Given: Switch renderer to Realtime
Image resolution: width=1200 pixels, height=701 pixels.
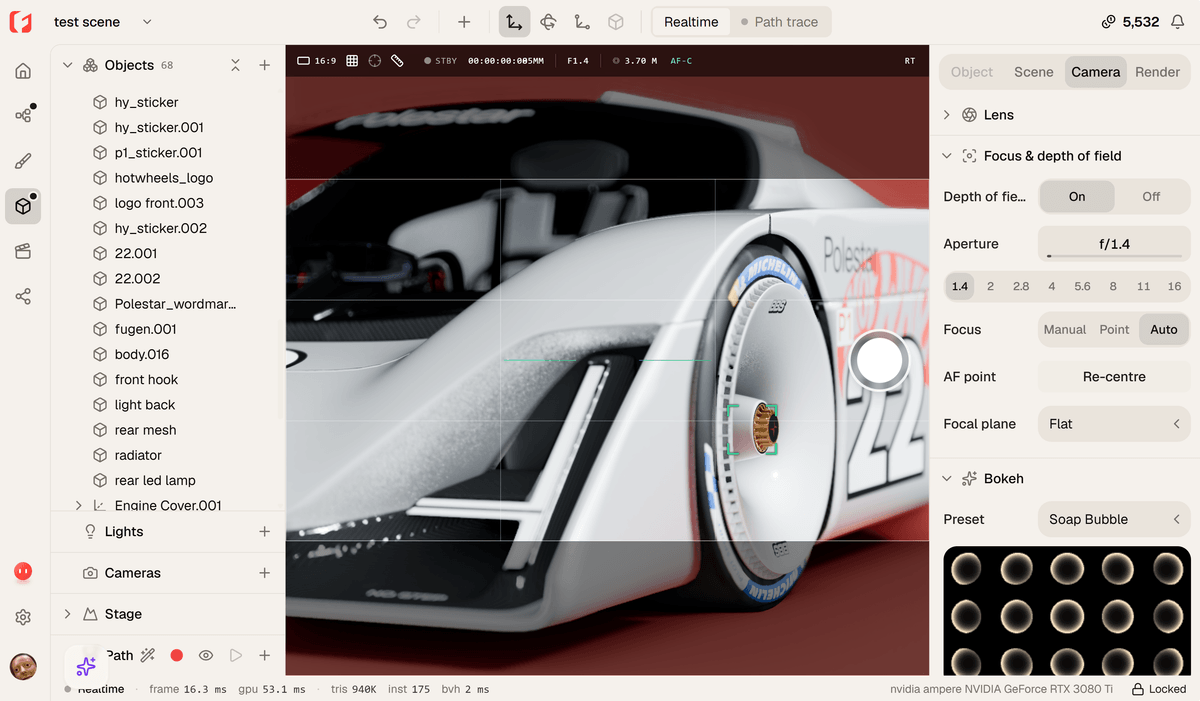Looking at the screenshot, I should point(691,22).
